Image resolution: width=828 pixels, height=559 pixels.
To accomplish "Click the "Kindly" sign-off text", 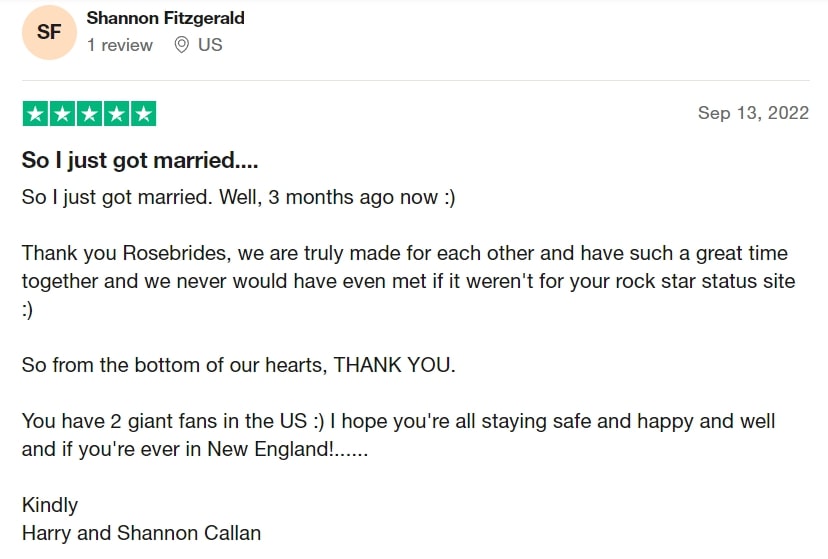I will tap(50, 505).
